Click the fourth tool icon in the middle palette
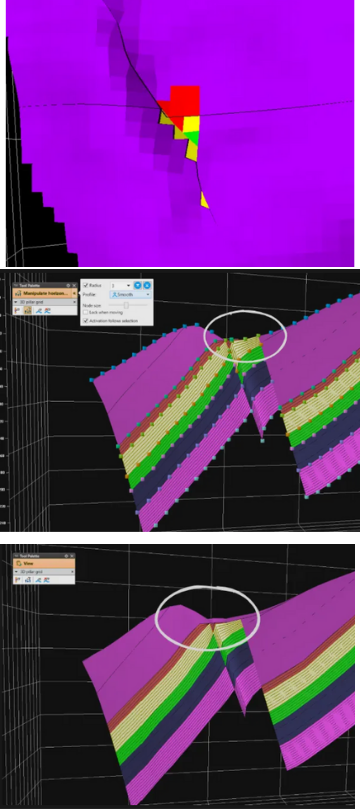 click(47, 311)
